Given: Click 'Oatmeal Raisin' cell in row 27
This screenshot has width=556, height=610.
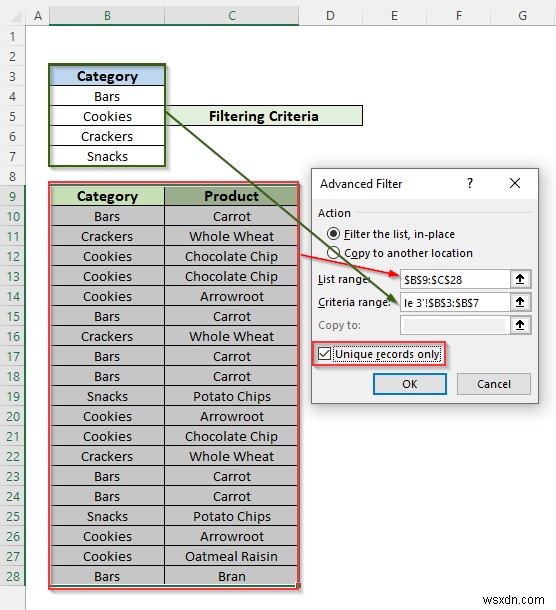Looking at the screenshot, I should point(232,556).
